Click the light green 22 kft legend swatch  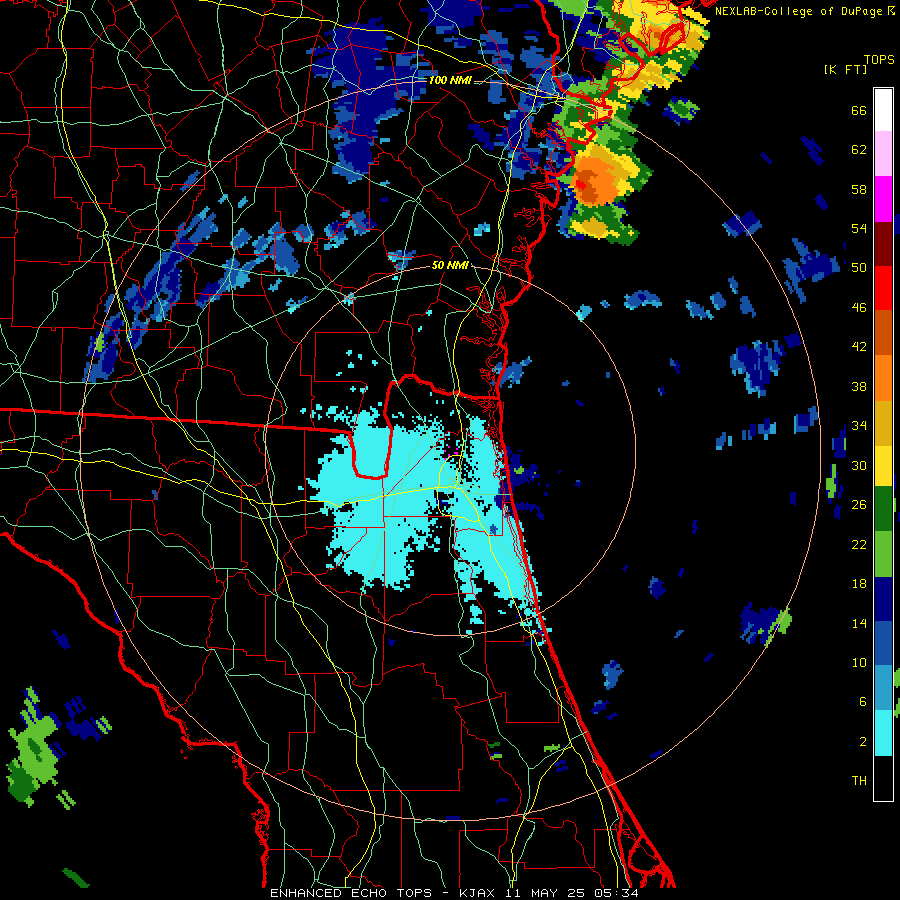click(883, 554)
